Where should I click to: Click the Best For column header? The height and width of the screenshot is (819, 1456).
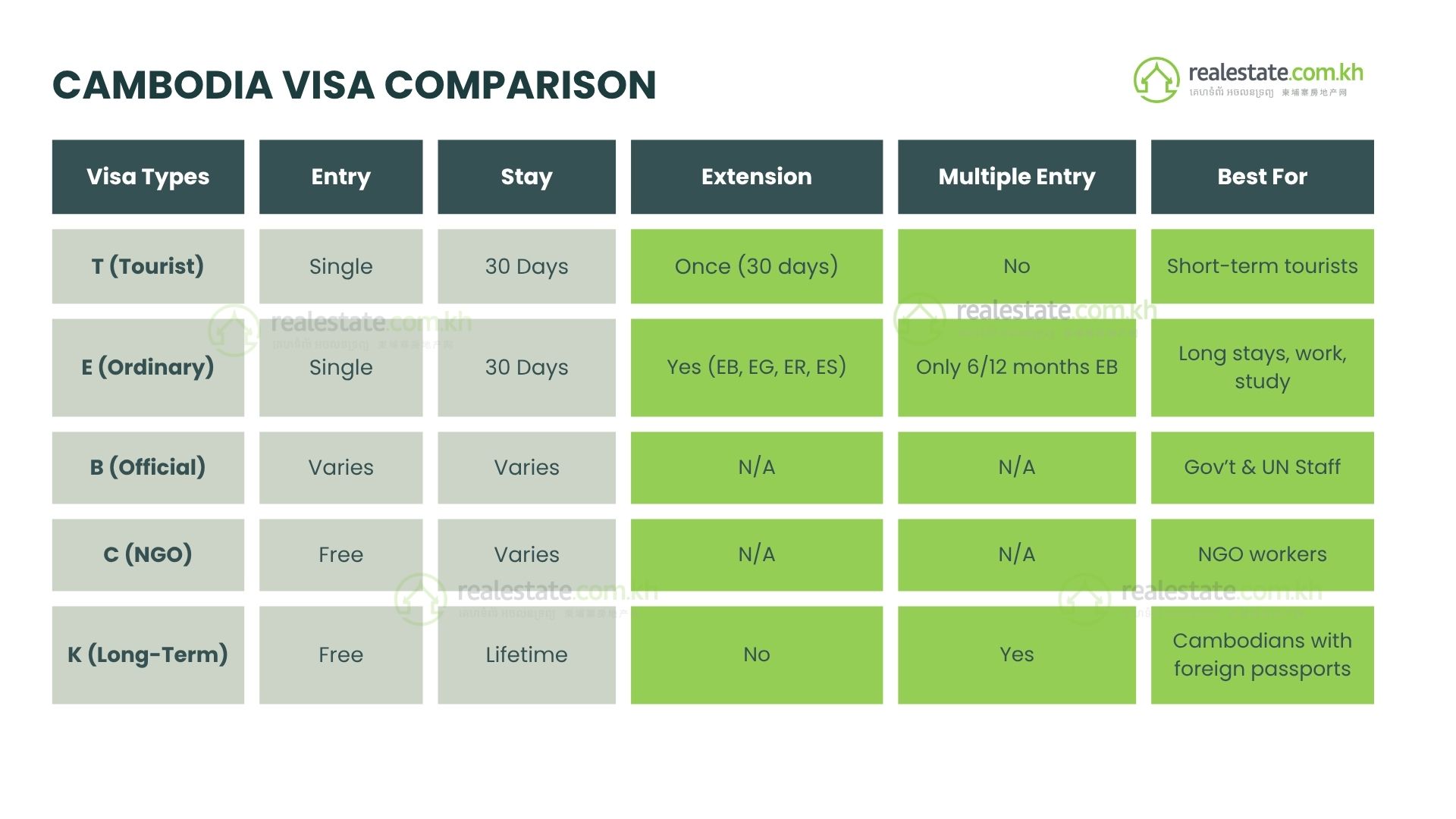tap(1263, 177)
